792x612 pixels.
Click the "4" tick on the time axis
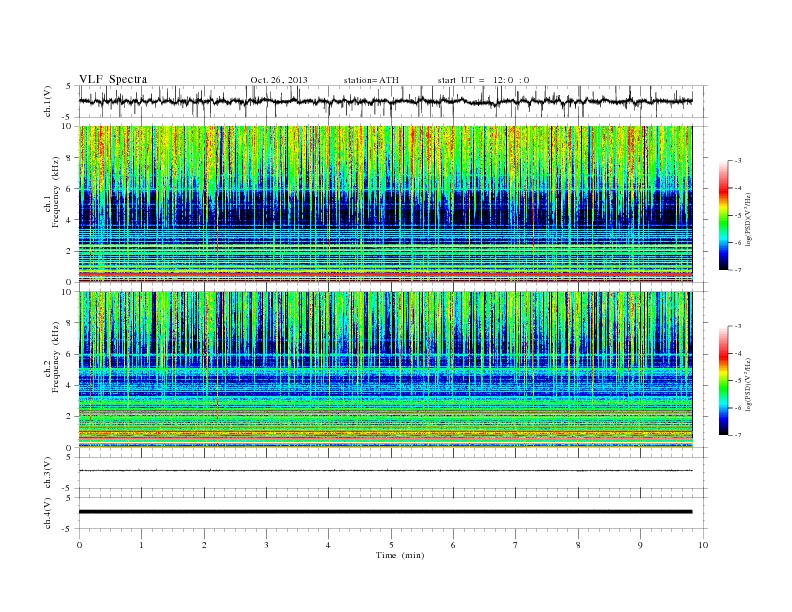coord(328,545)
